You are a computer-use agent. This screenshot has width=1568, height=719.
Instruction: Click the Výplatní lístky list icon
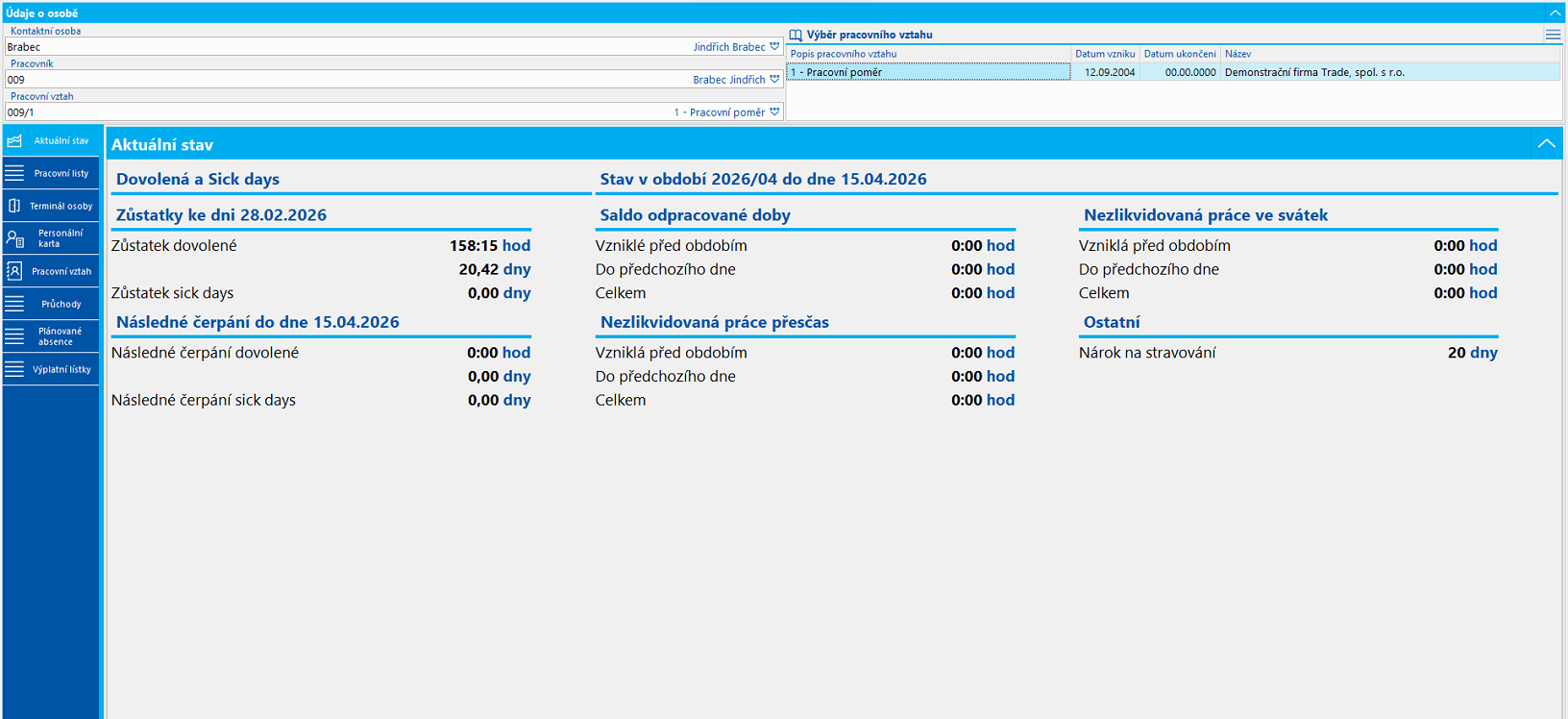click(14, 369)
